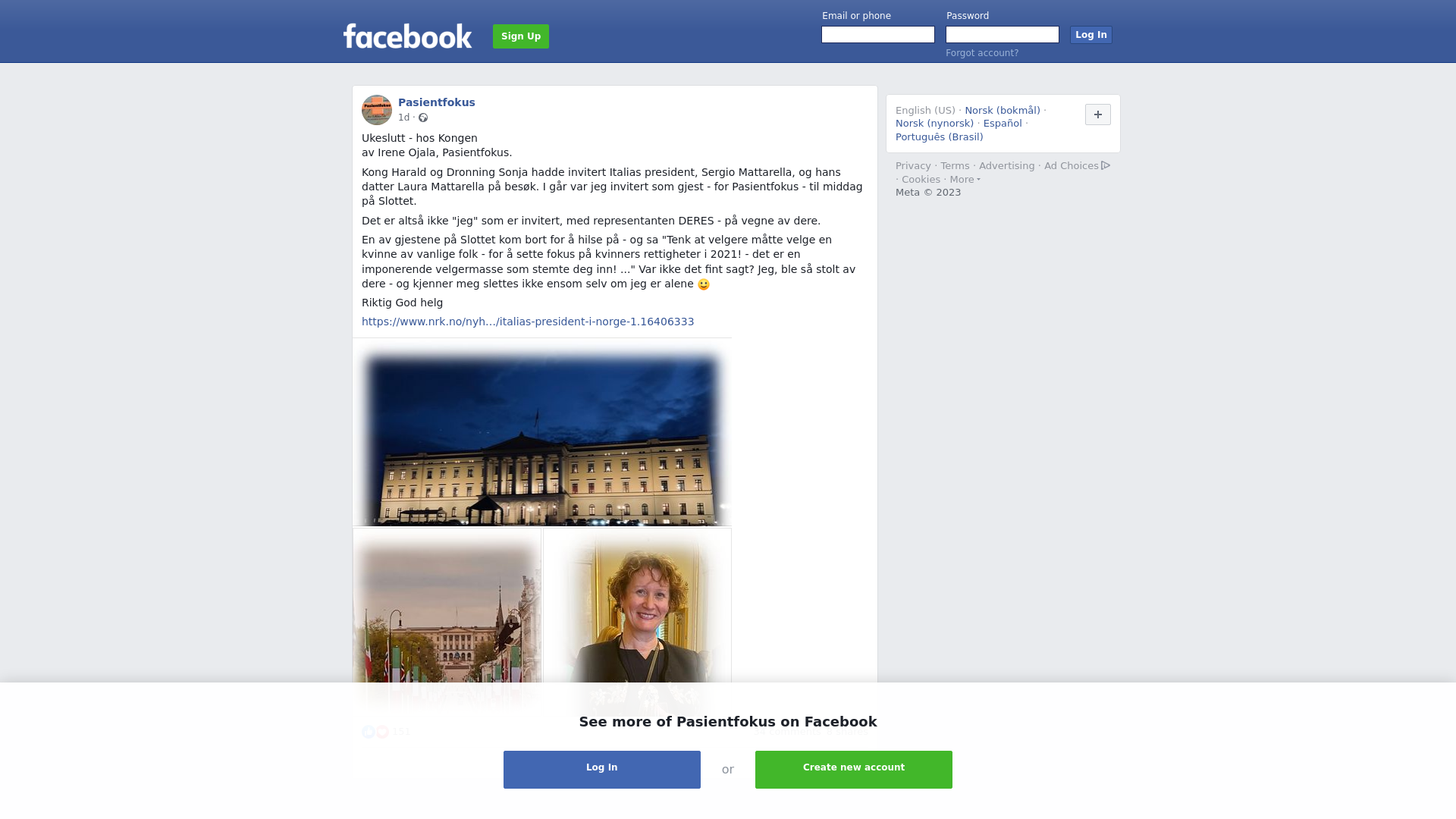This screenshot has width=1456, height=819.
Task: Expand the More footer dropdown
Action: [x=965, y=180]
